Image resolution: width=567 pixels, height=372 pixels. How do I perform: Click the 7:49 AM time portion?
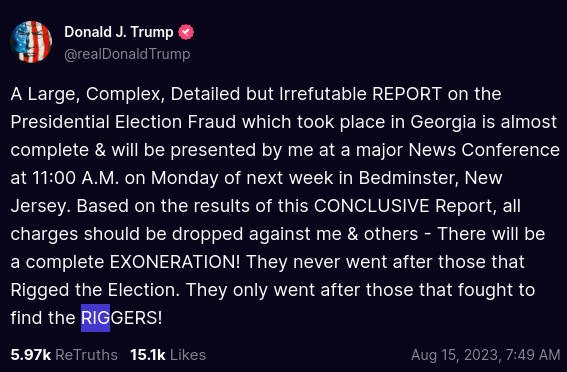[532, 355]
